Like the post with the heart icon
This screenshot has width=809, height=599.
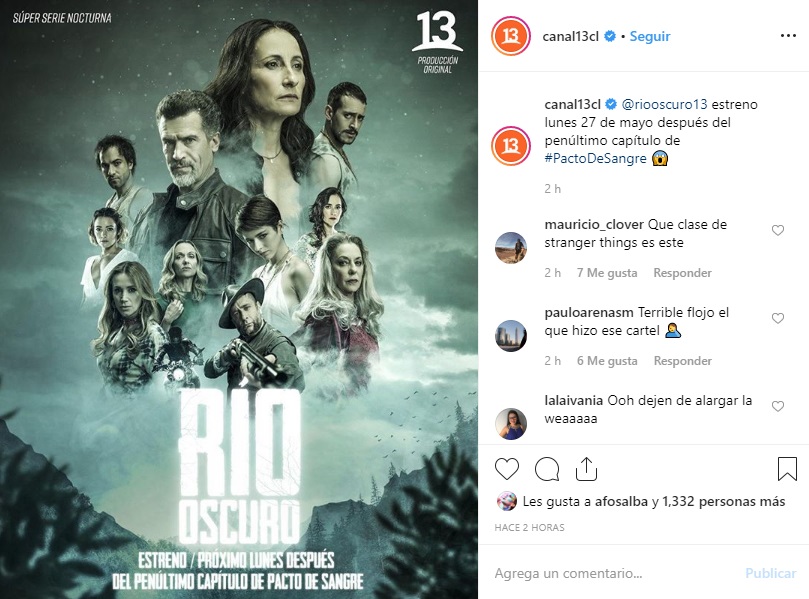507,469
